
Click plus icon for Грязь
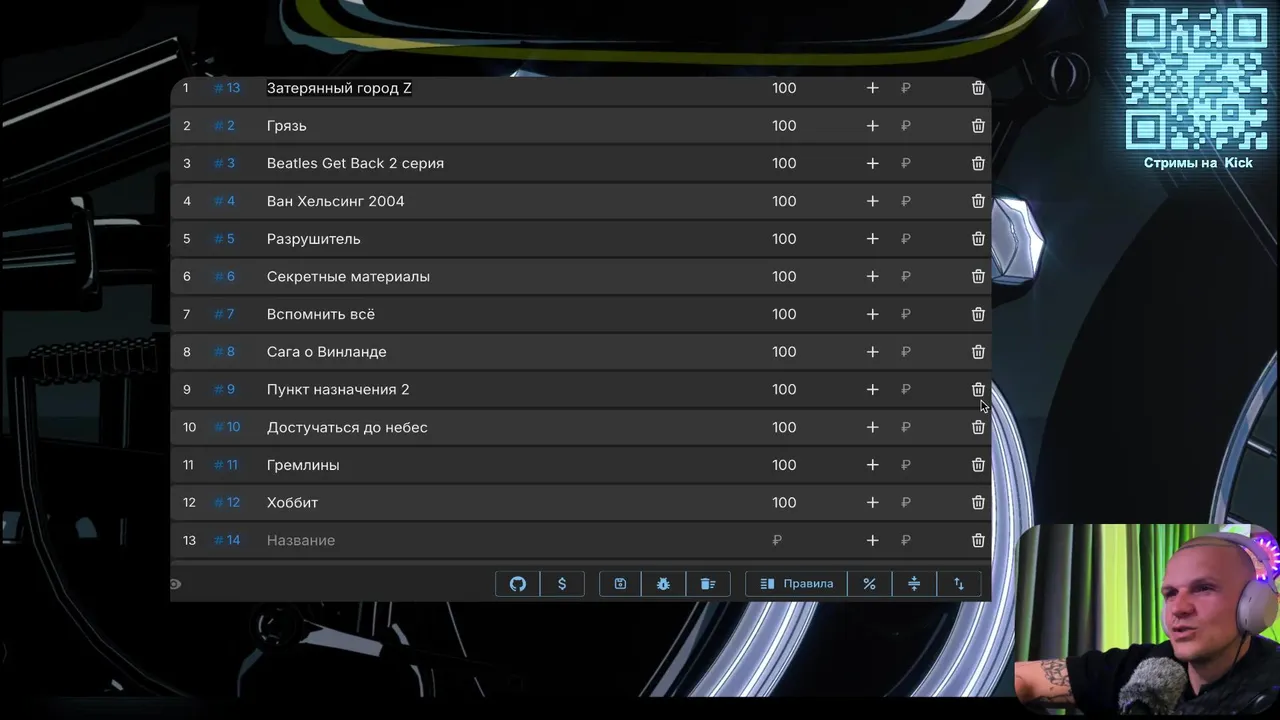872,126
